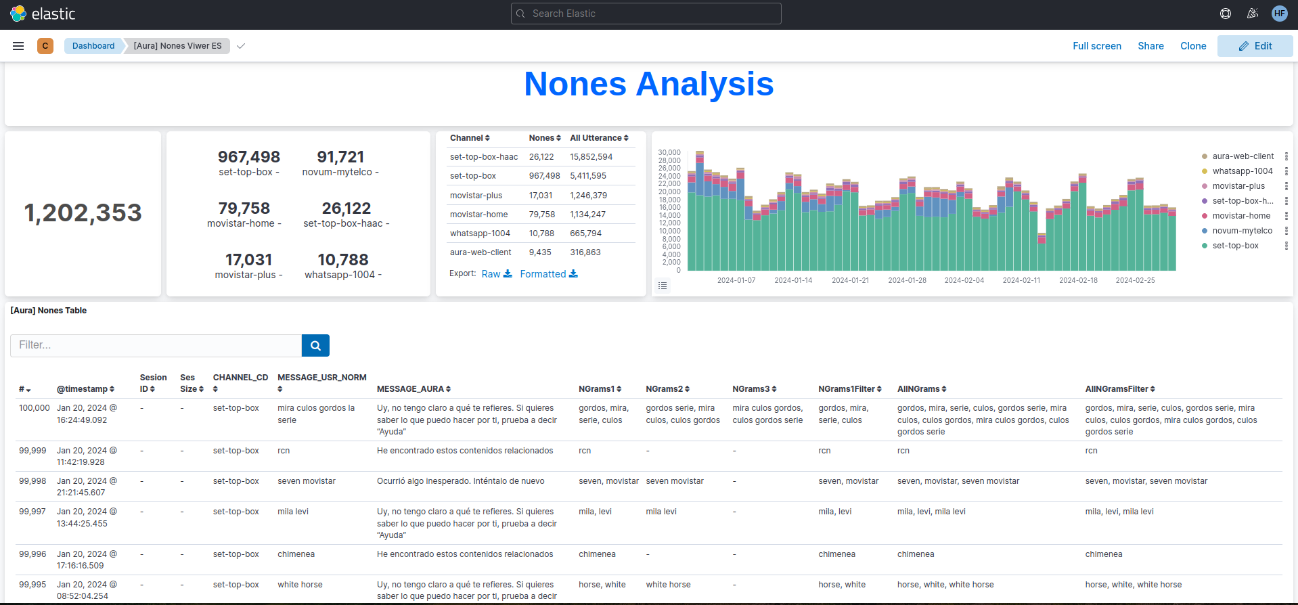
Task: Sort by MESSAGE_AURA column
Action: pos(413,388)
